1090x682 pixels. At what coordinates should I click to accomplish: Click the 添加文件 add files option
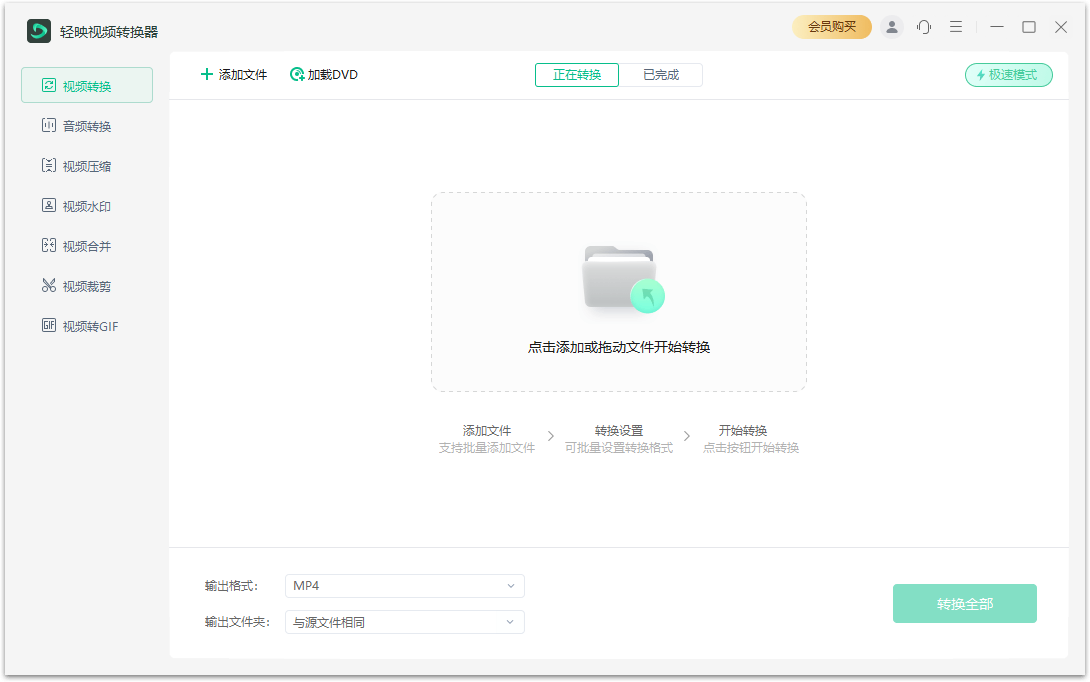tap(233, 74)
